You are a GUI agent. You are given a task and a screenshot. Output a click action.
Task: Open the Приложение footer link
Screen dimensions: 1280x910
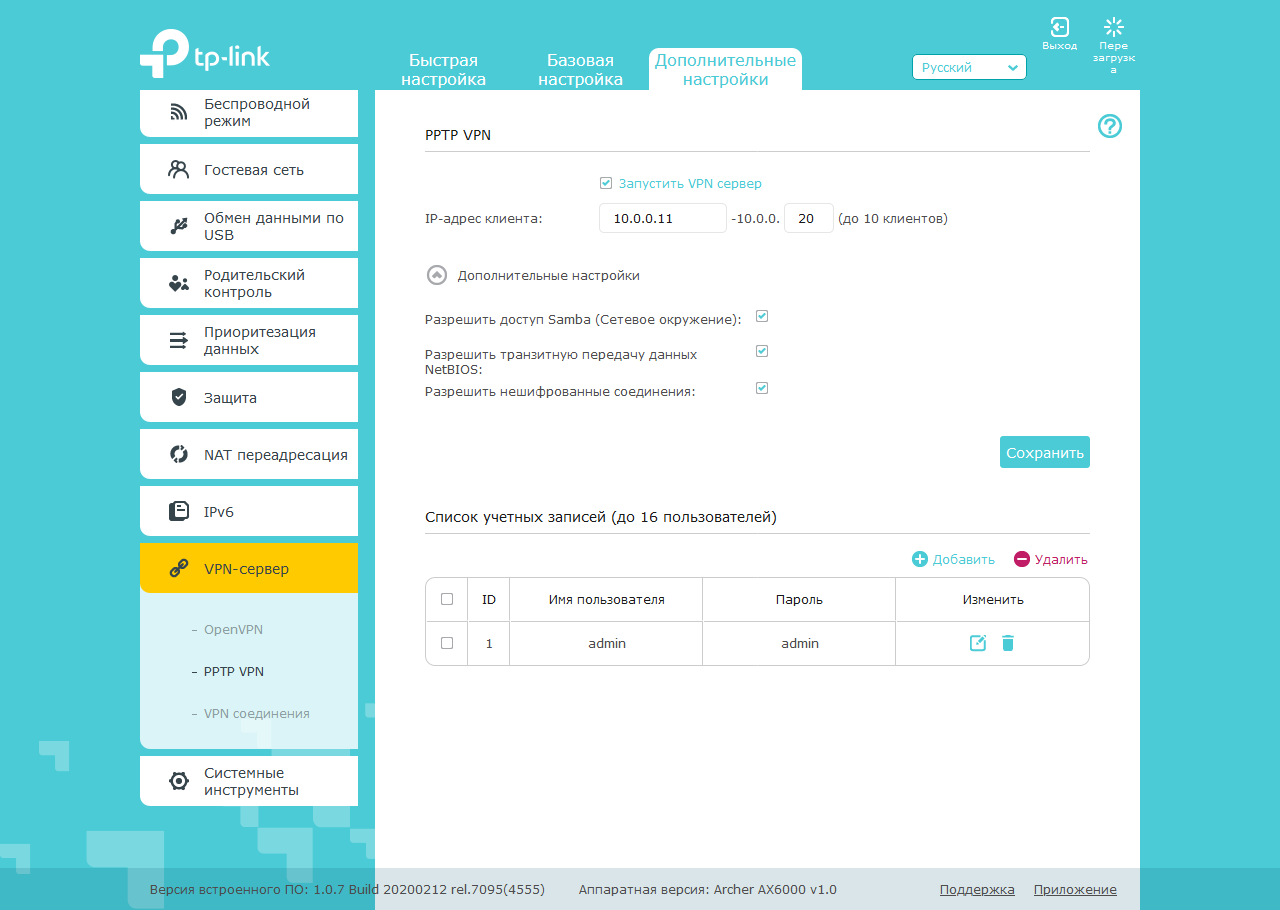coord(1075,889)
